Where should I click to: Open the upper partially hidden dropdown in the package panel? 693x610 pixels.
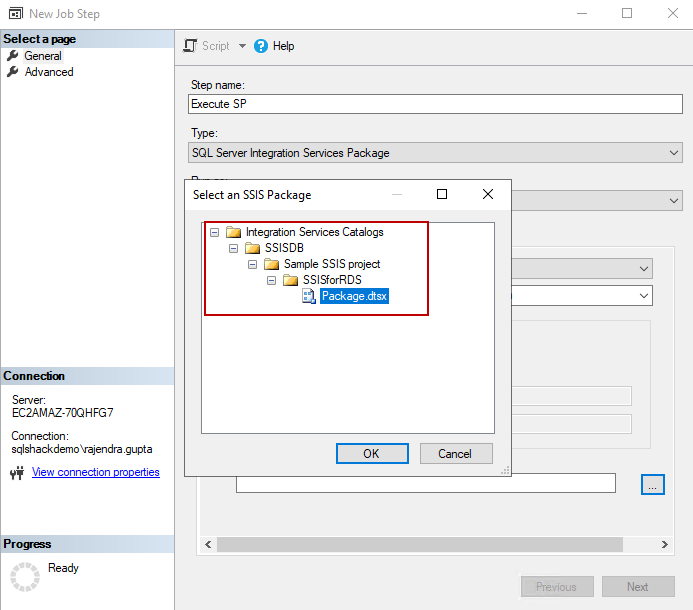(x=644, y=268)
